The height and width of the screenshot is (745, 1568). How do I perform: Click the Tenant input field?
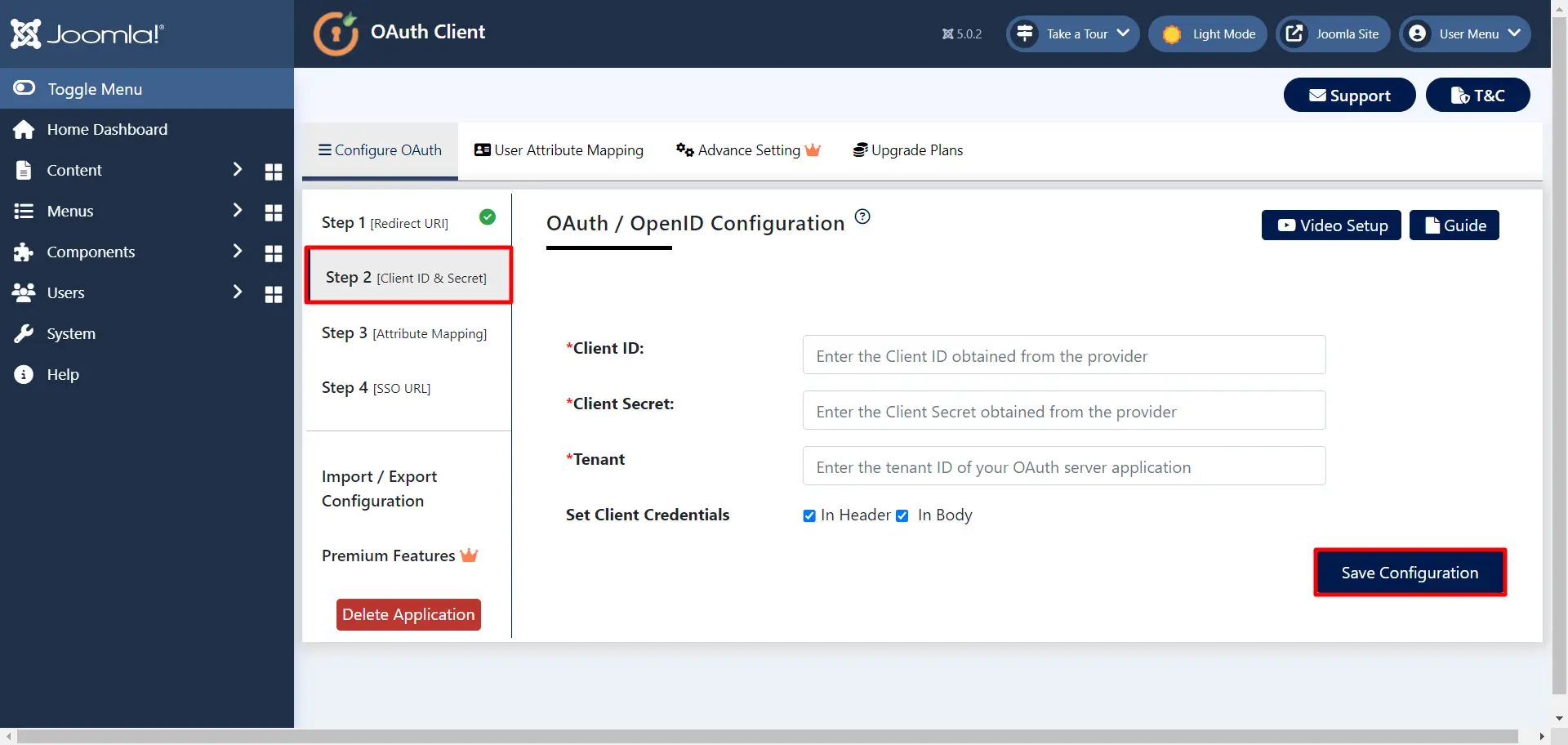(x=1064, y=466)
